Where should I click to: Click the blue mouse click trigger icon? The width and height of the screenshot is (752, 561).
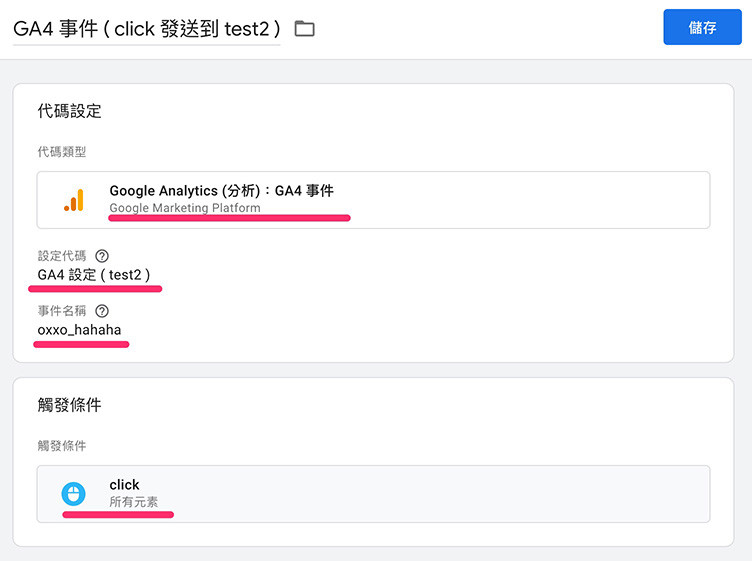[73, 494]
